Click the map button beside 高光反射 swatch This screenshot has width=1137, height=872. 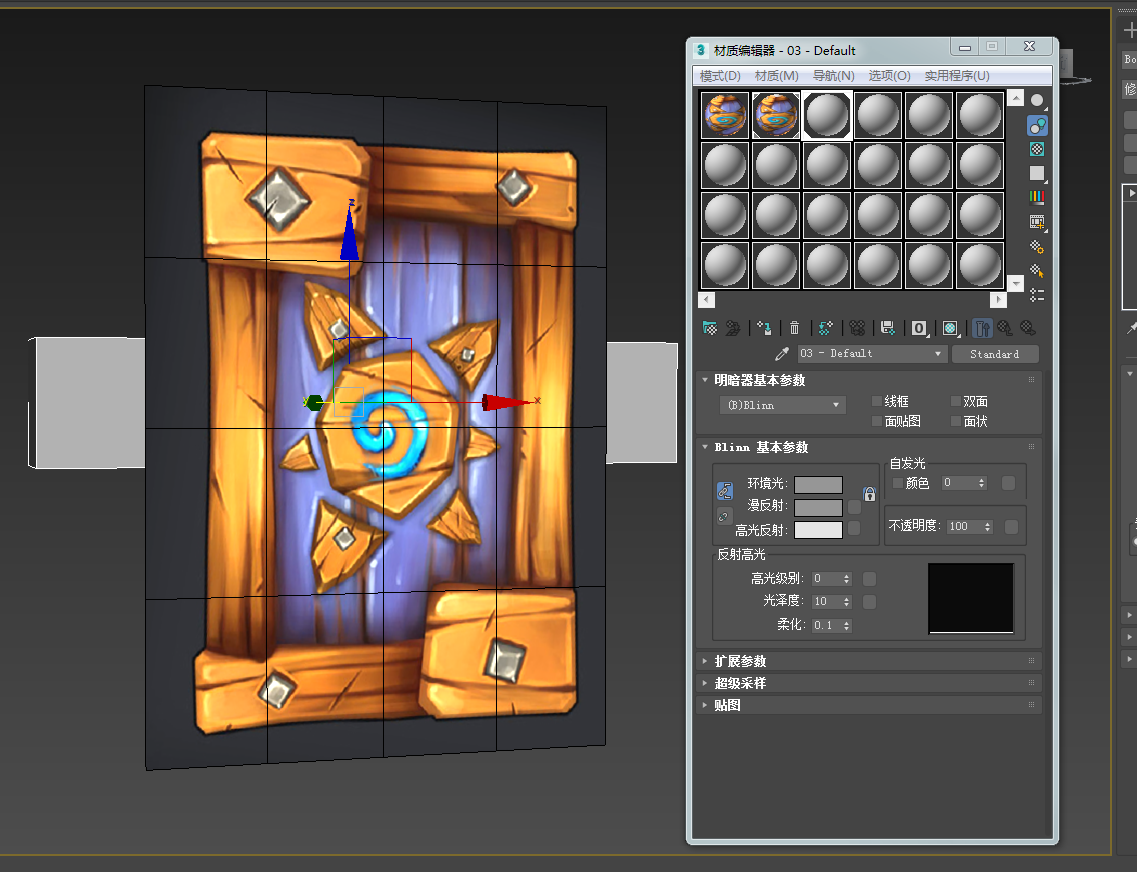tap(854, 528)
